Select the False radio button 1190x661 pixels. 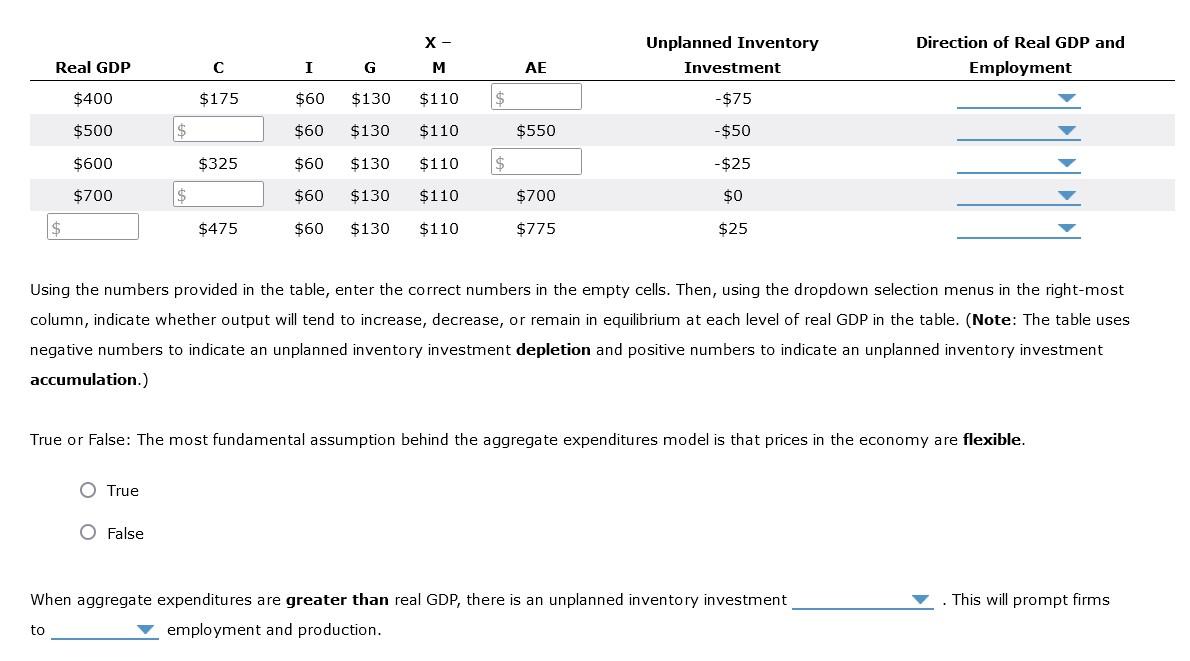pyautogui.click(x=88, y=533)
